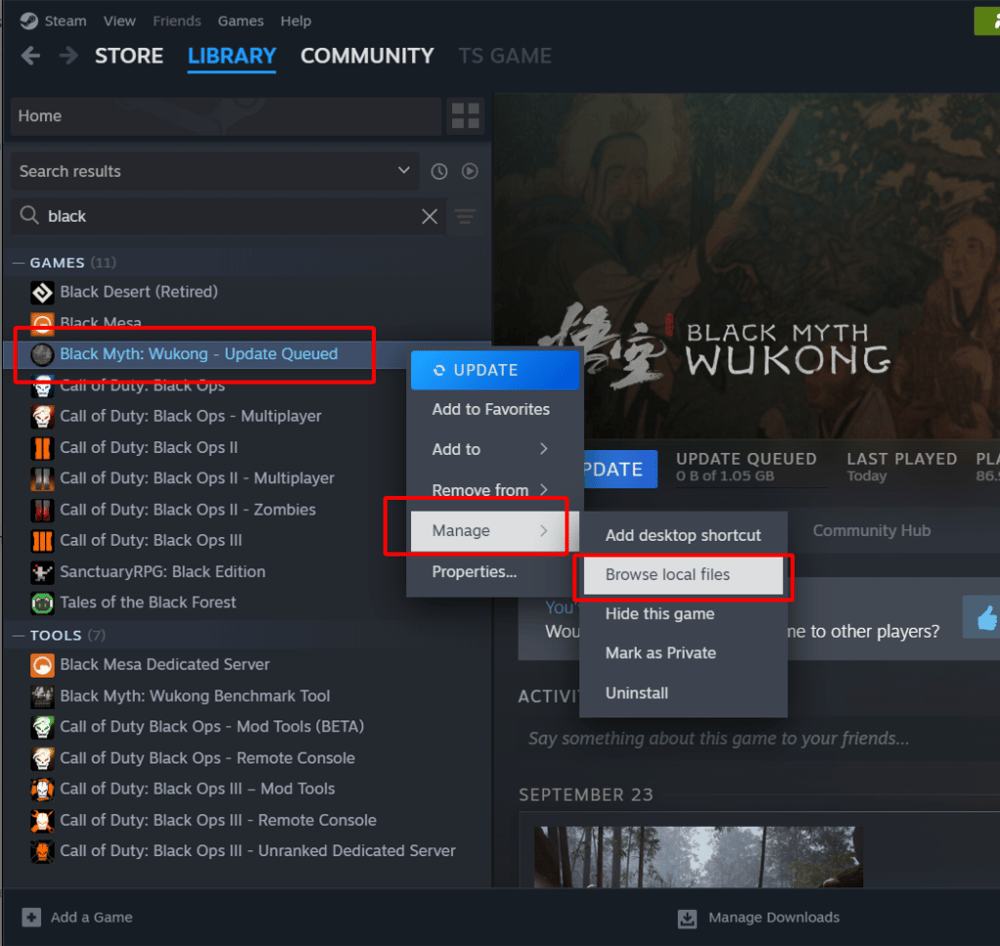Go forward with the right arrow
Viewport: 1000px width, 946px height.
point(68,56)
